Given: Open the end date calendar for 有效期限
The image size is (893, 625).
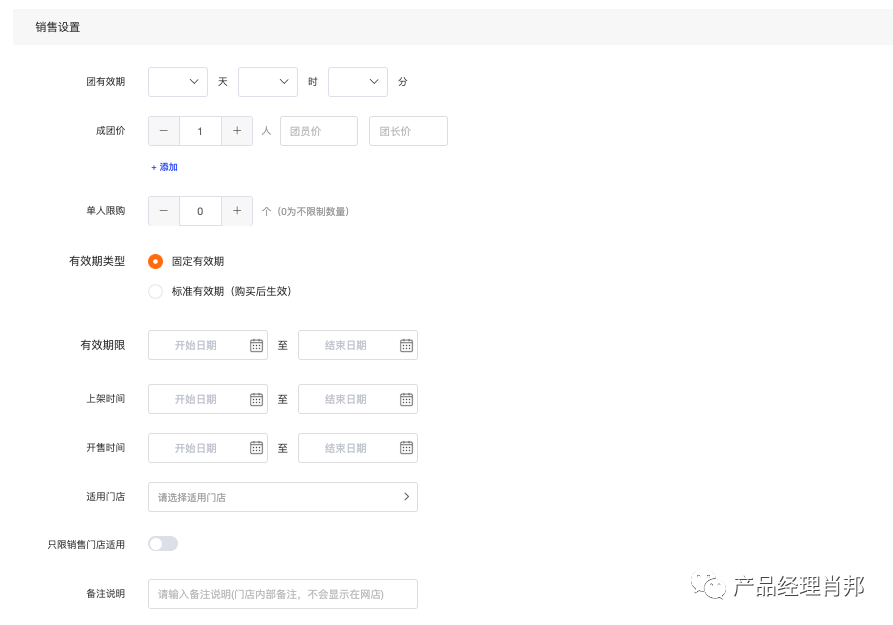Looking at the screenshot, I should point(406,345).
